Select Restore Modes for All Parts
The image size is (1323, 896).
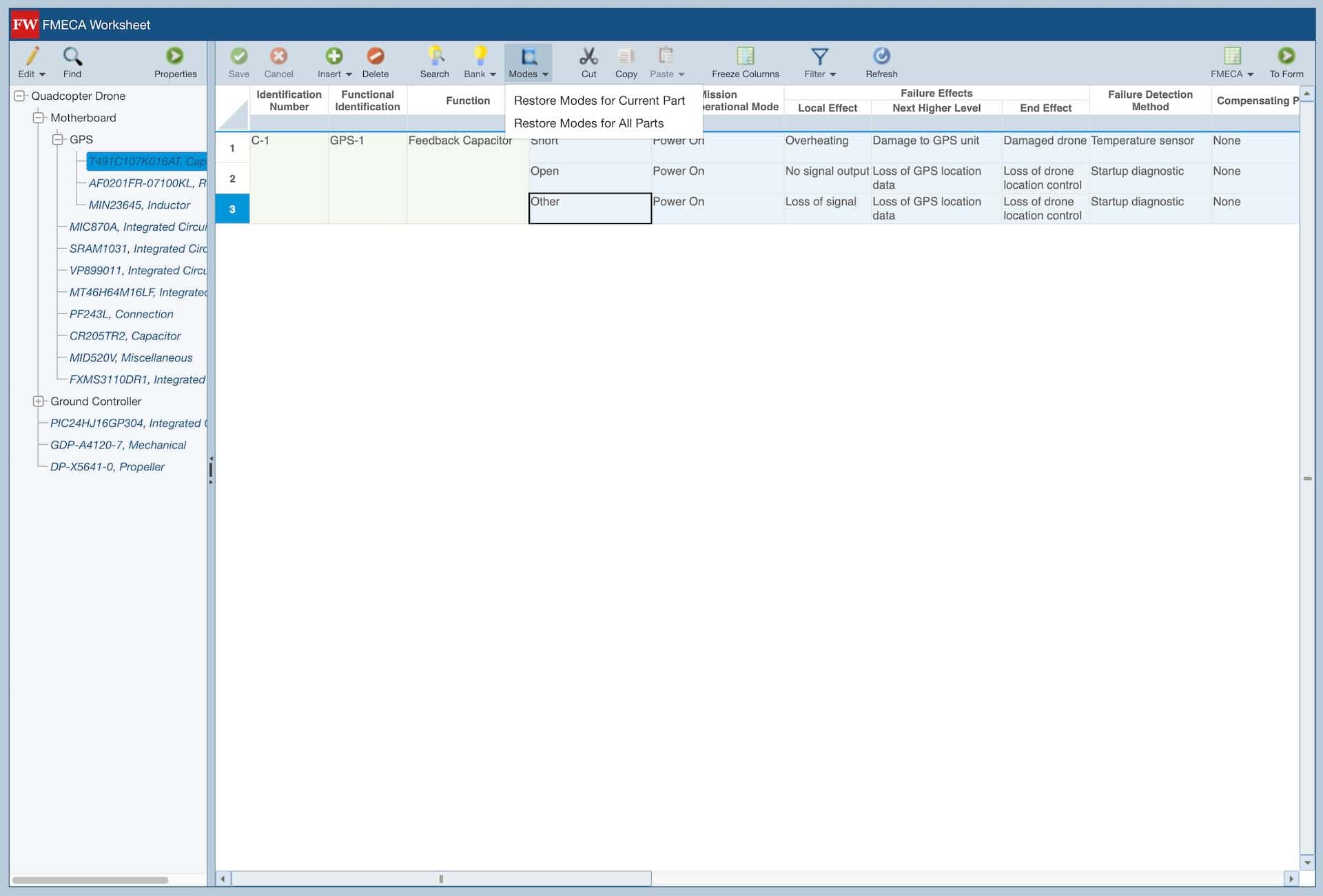tap(588, 123)
